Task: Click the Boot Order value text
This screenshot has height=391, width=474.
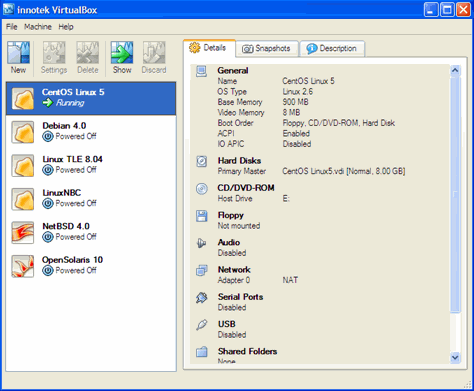Action: [x=339, y=123]
